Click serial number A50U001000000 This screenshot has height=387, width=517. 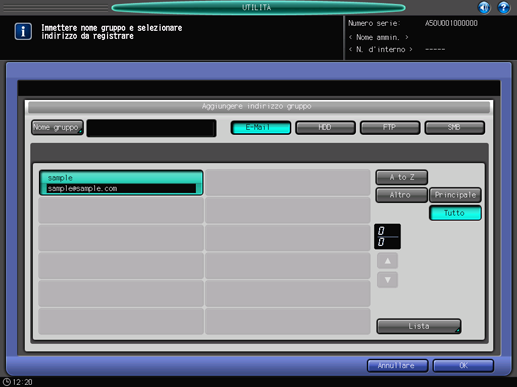451,23
